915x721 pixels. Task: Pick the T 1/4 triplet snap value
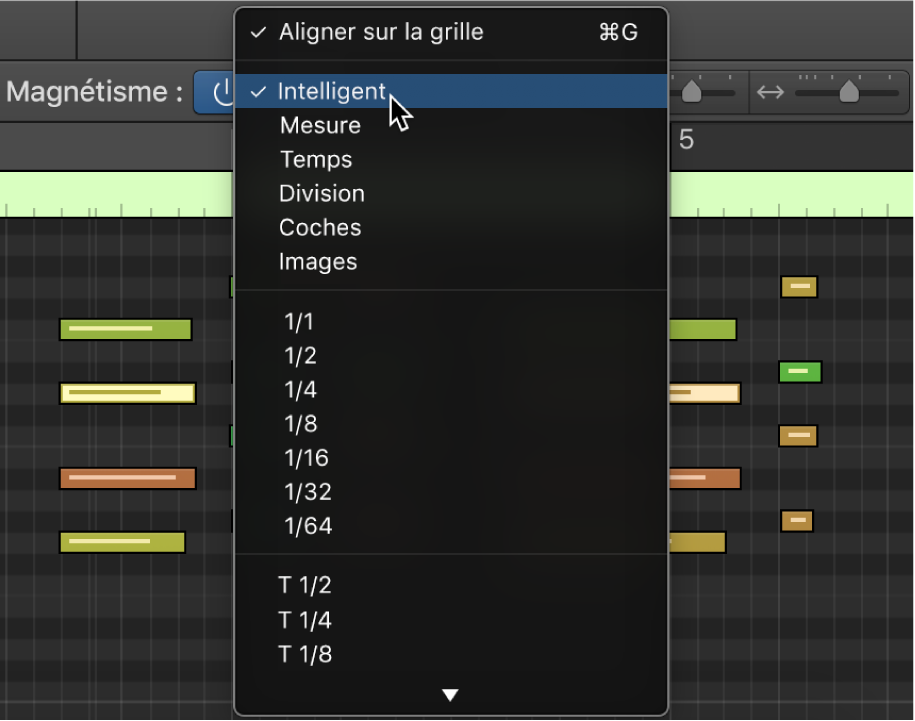[x=305, y=619]
